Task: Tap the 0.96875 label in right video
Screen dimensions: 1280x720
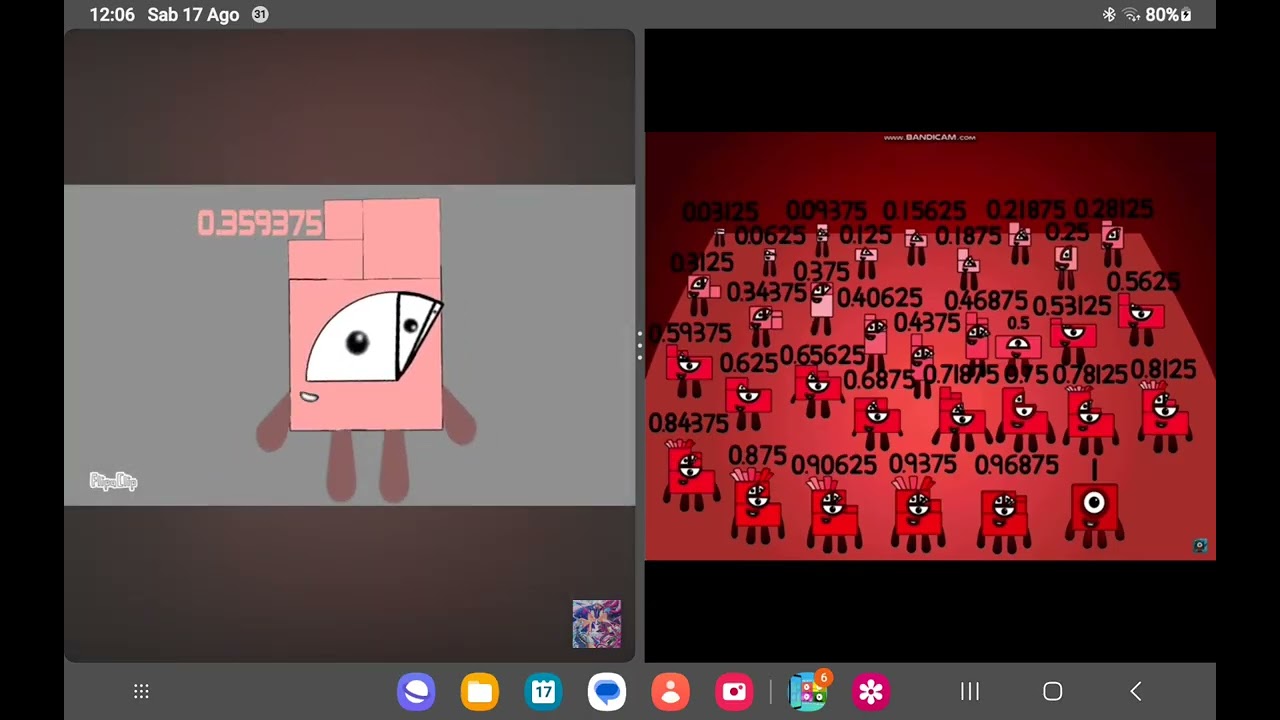Action: pos(1016,465)
